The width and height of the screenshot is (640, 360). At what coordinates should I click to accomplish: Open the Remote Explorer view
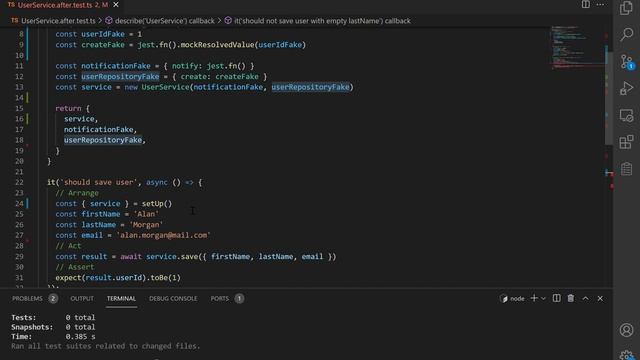click(x=626, y=116)
